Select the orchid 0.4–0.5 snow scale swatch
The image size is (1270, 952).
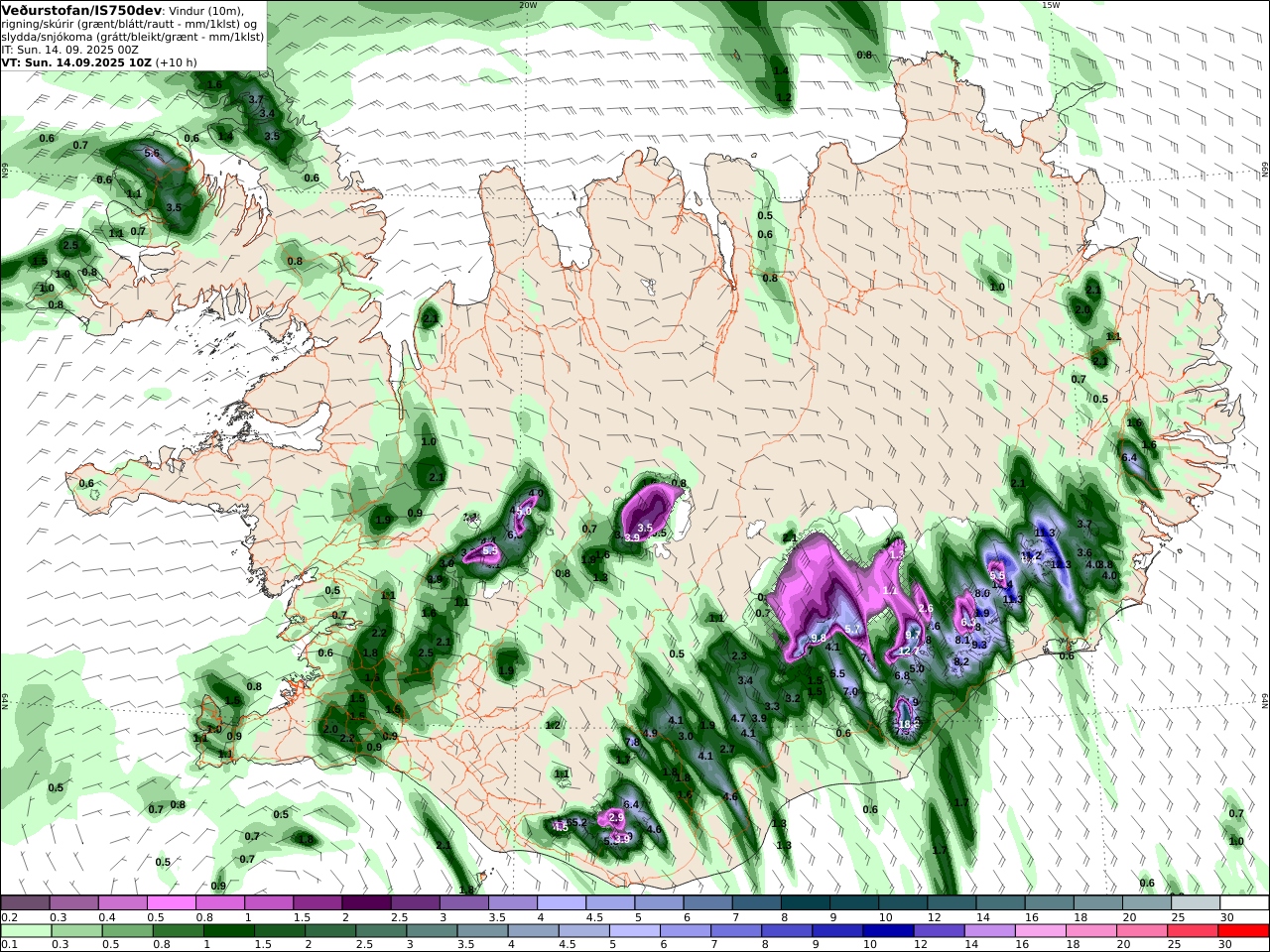click(x=123, y=902)
